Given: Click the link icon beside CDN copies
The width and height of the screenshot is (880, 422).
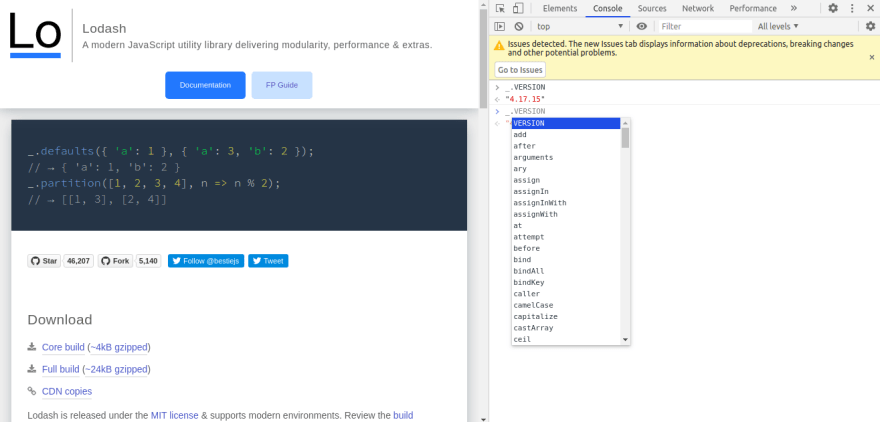Looking at the screenshot, I should tap(32, 391).
